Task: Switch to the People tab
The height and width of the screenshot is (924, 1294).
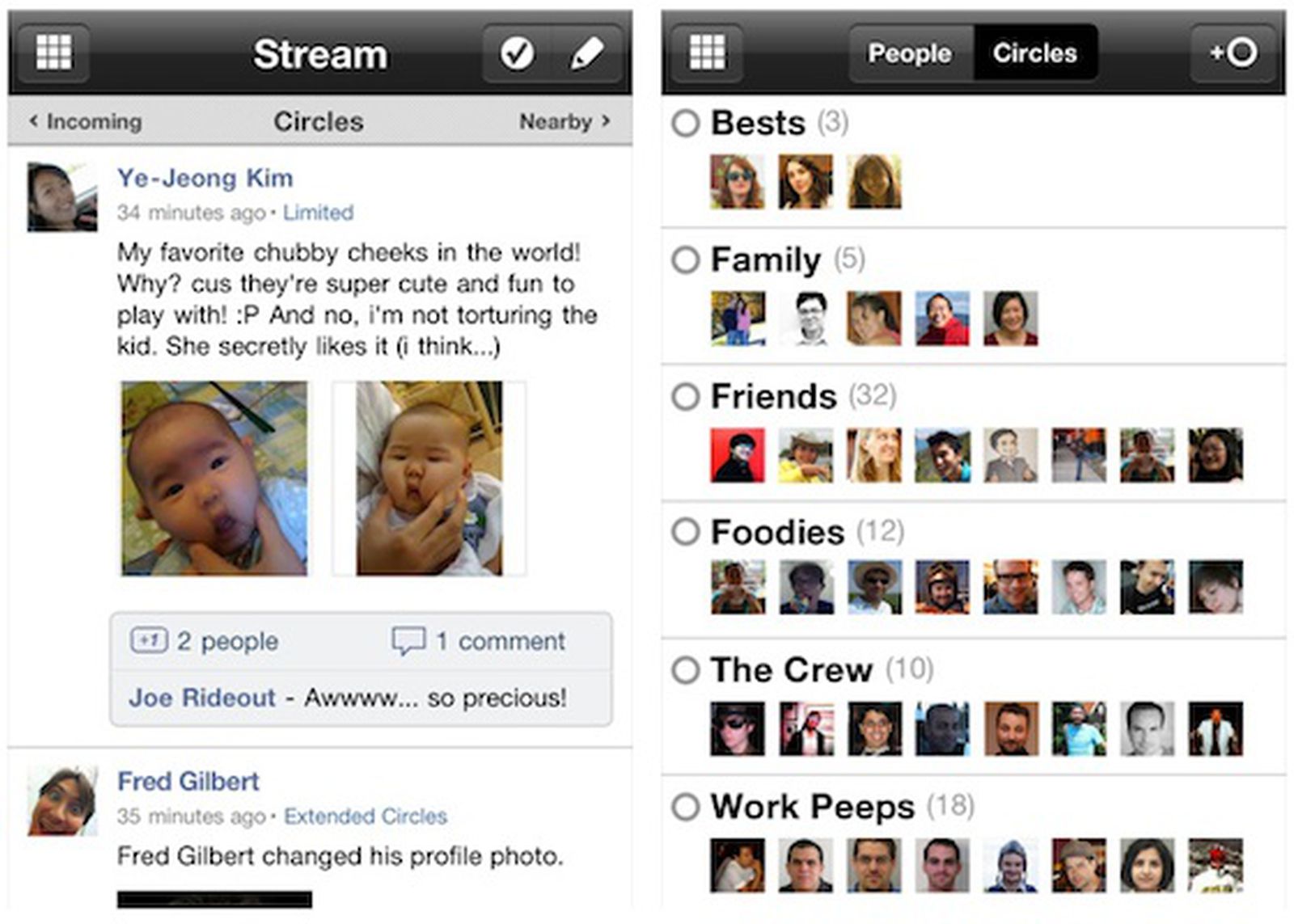Action: (x=908, y=53)
